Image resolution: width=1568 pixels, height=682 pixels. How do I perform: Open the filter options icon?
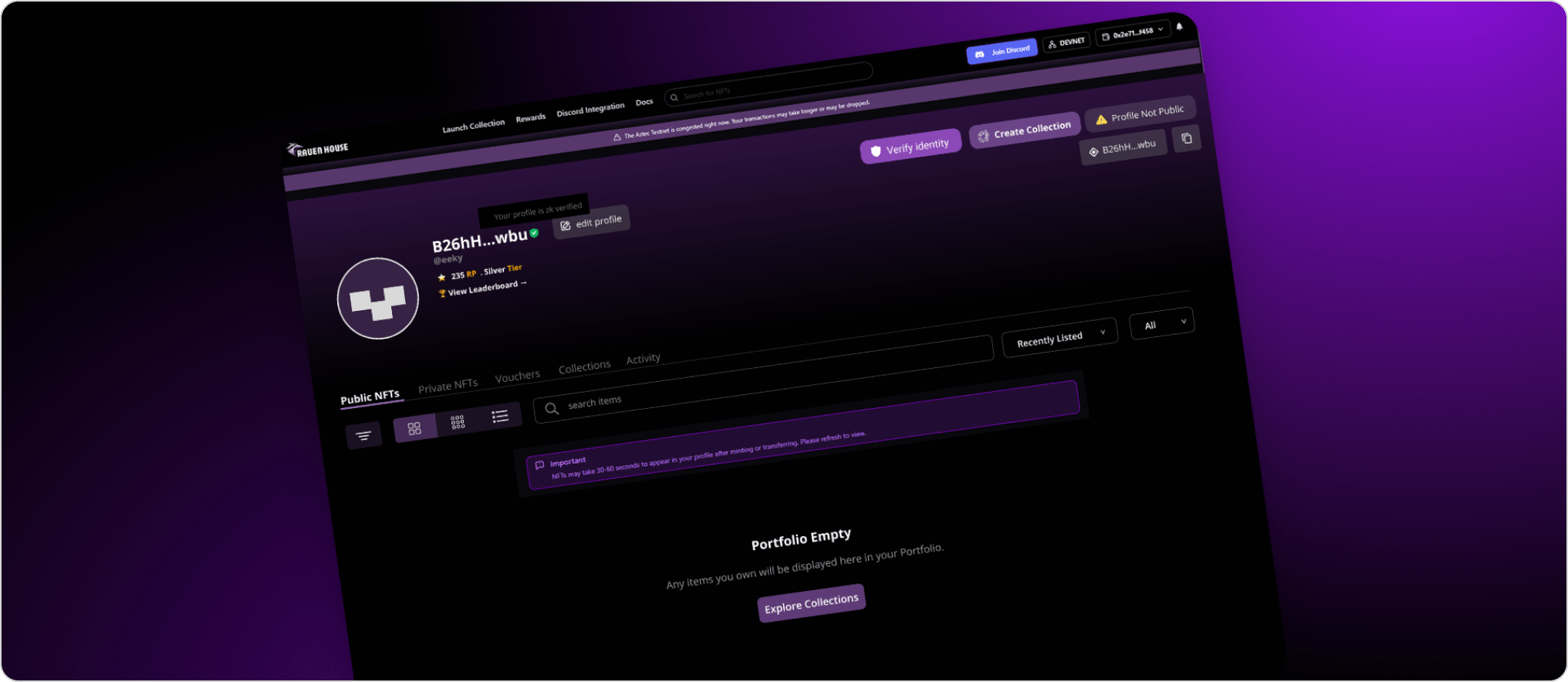click(x=363, y=436)
